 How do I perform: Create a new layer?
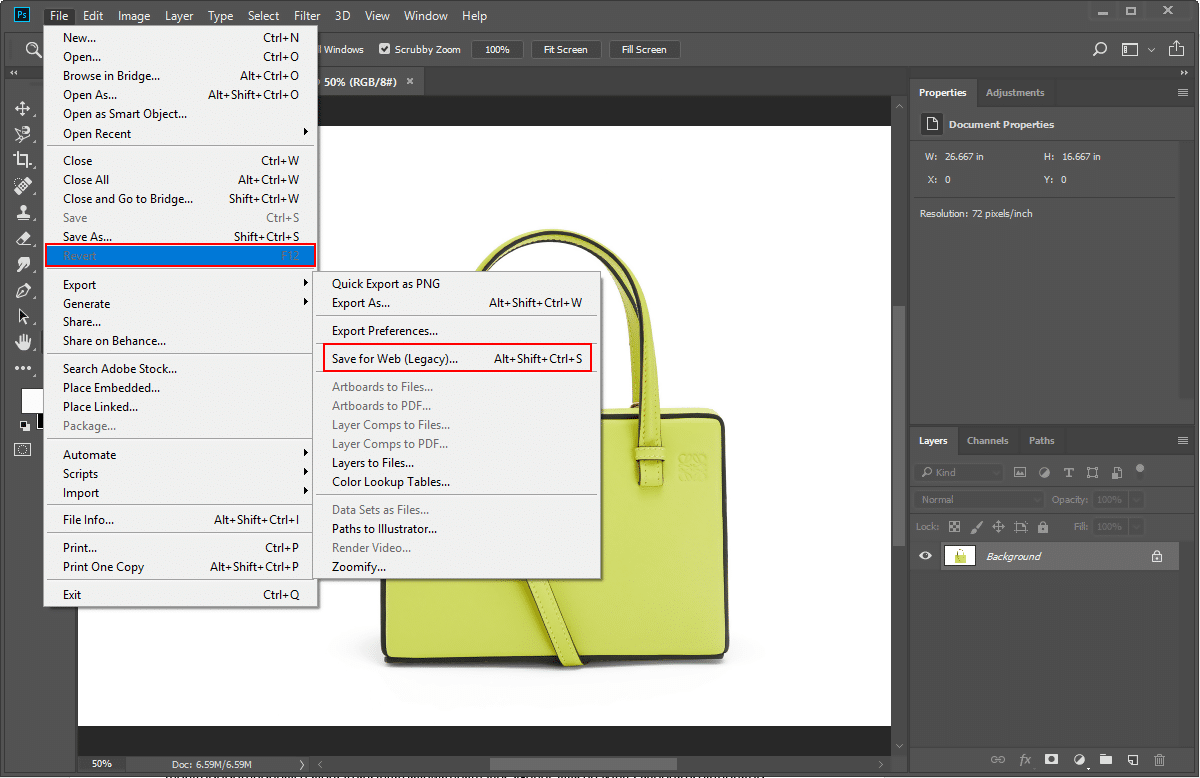coord(1131,760)
